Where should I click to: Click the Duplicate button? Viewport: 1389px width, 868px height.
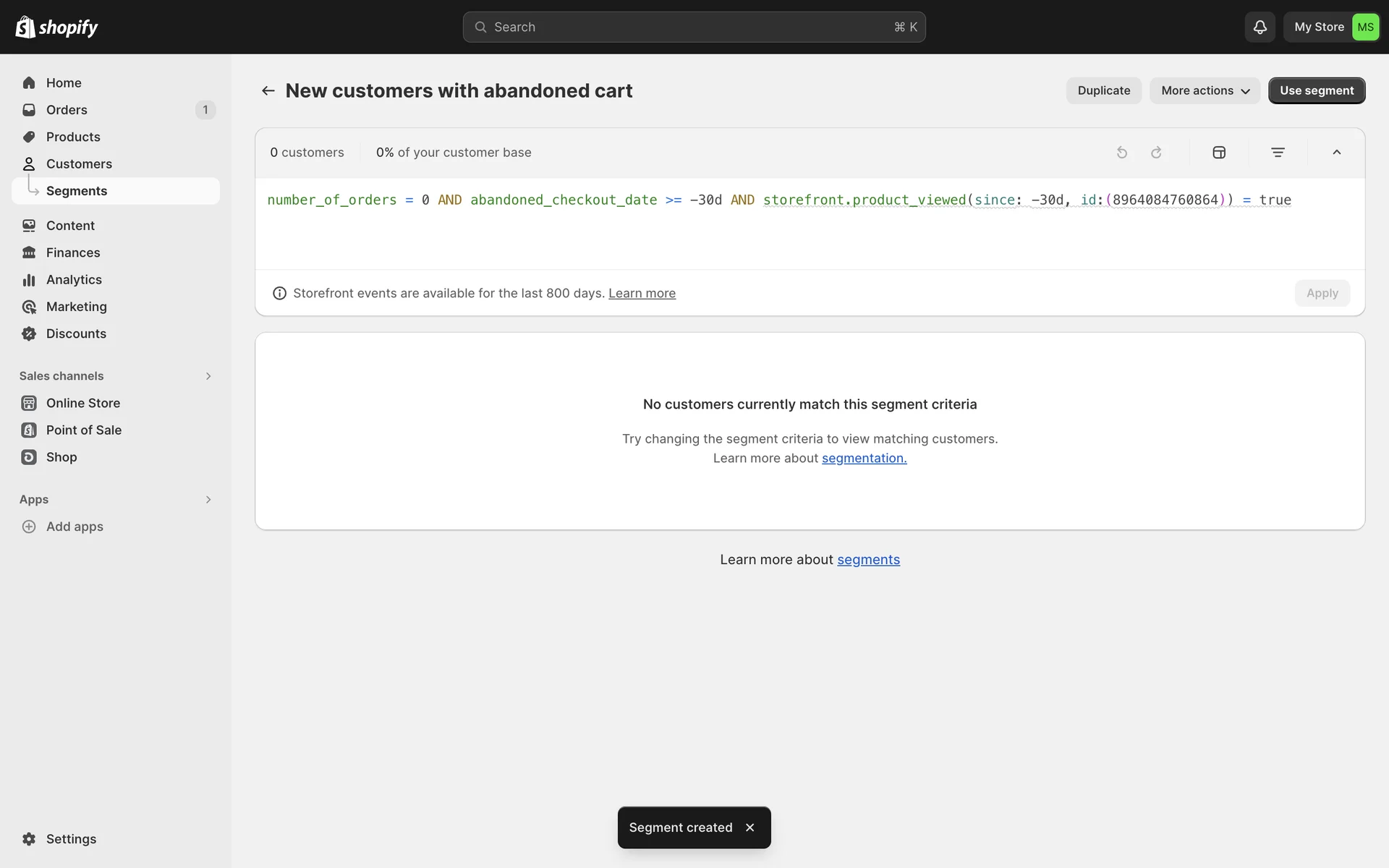pyautogui.click(x=1103, y=90)
